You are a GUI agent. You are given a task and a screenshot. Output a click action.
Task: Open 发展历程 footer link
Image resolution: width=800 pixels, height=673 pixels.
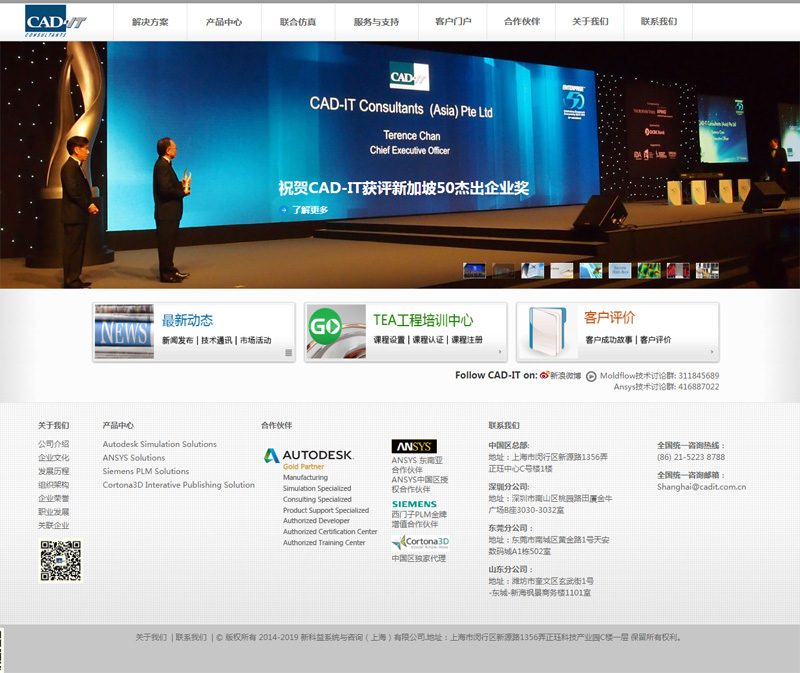[54, 471]
